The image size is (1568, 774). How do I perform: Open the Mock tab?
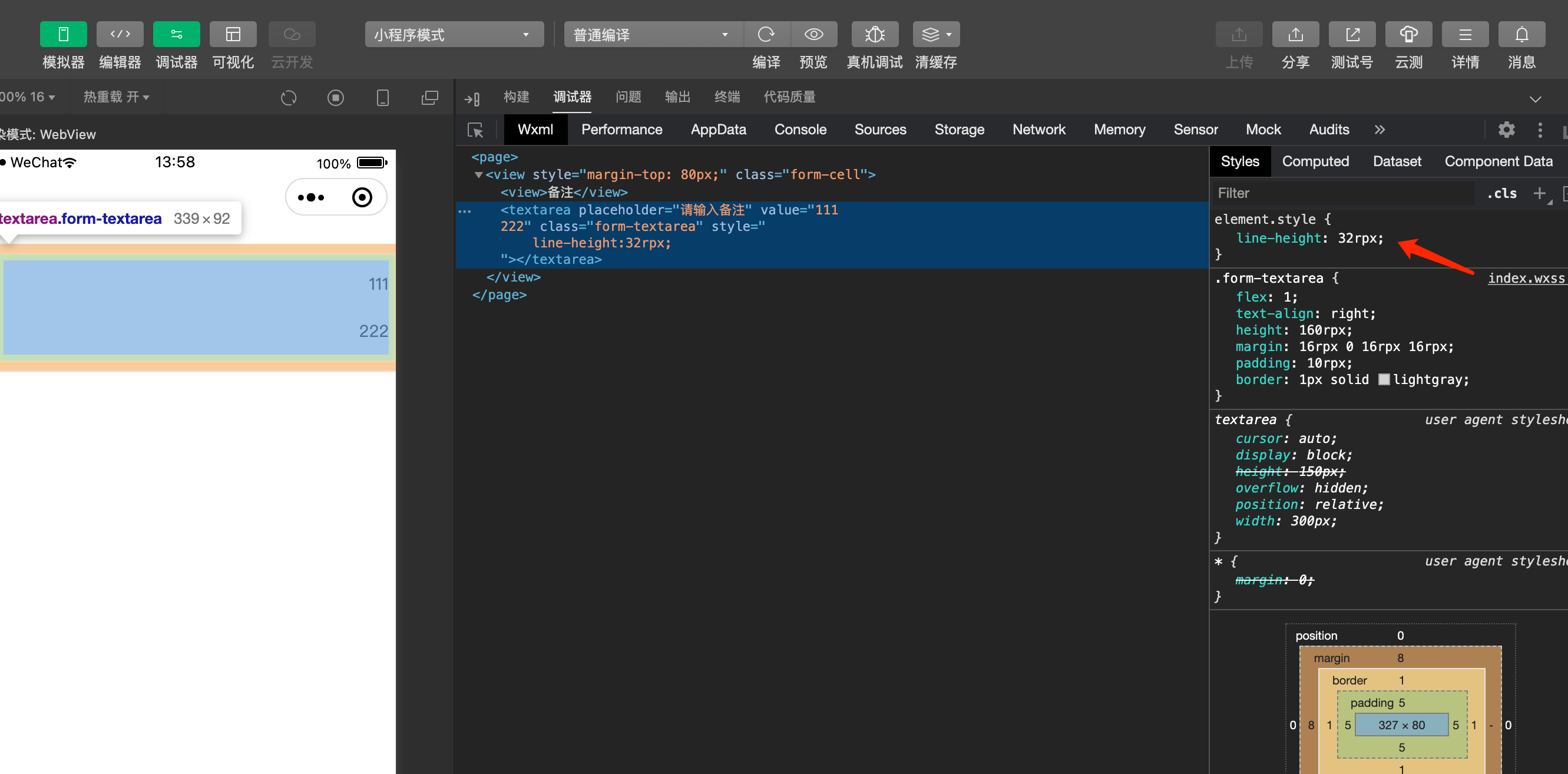click(1263, 130)
